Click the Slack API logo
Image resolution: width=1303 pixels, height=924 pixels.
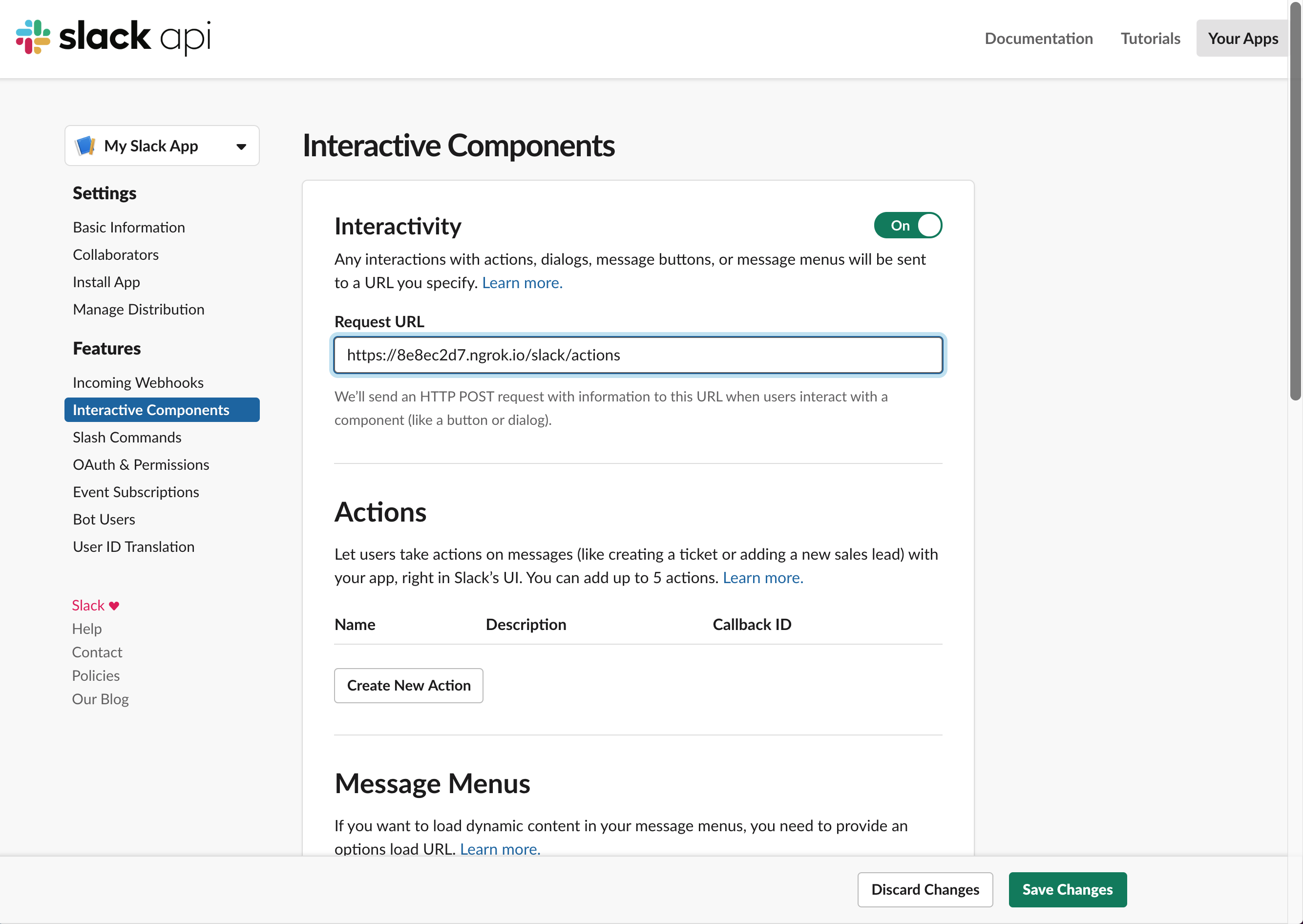coord(113,38)
